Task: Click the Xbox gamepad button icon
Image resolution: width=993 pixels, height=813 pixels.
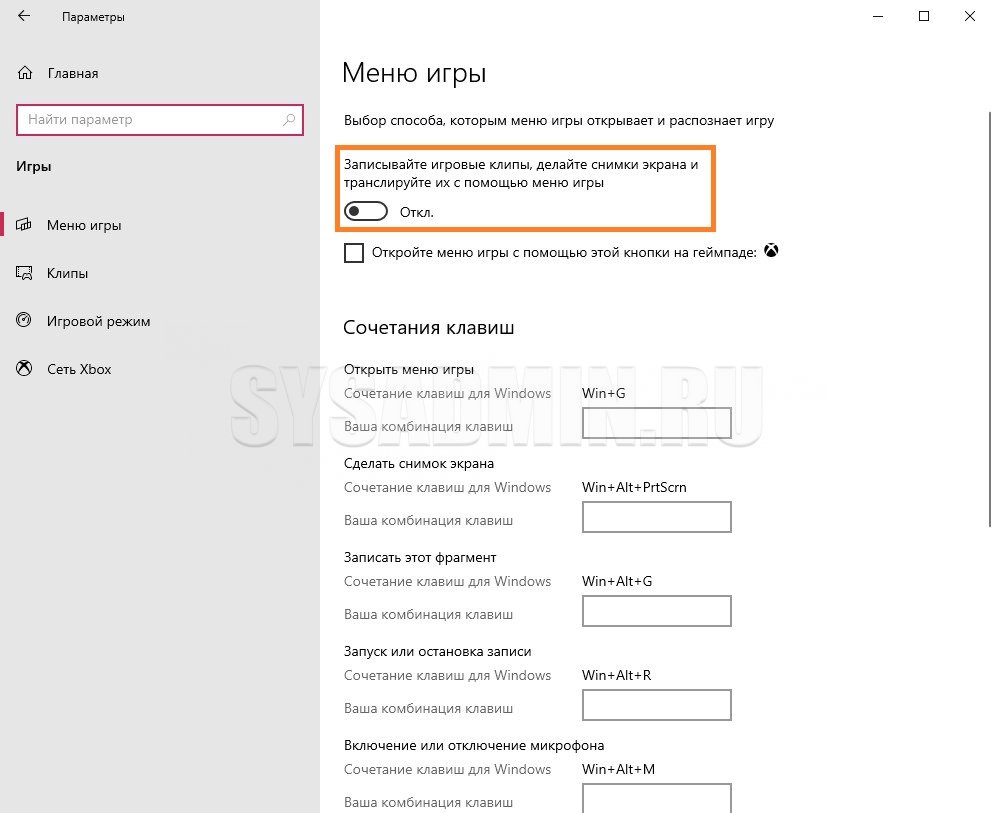Action: 771,251
